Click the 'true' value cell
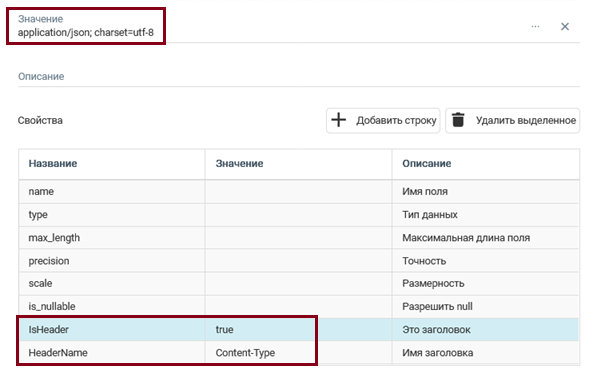This screenshot has height=383, width=598. [298, 330]
